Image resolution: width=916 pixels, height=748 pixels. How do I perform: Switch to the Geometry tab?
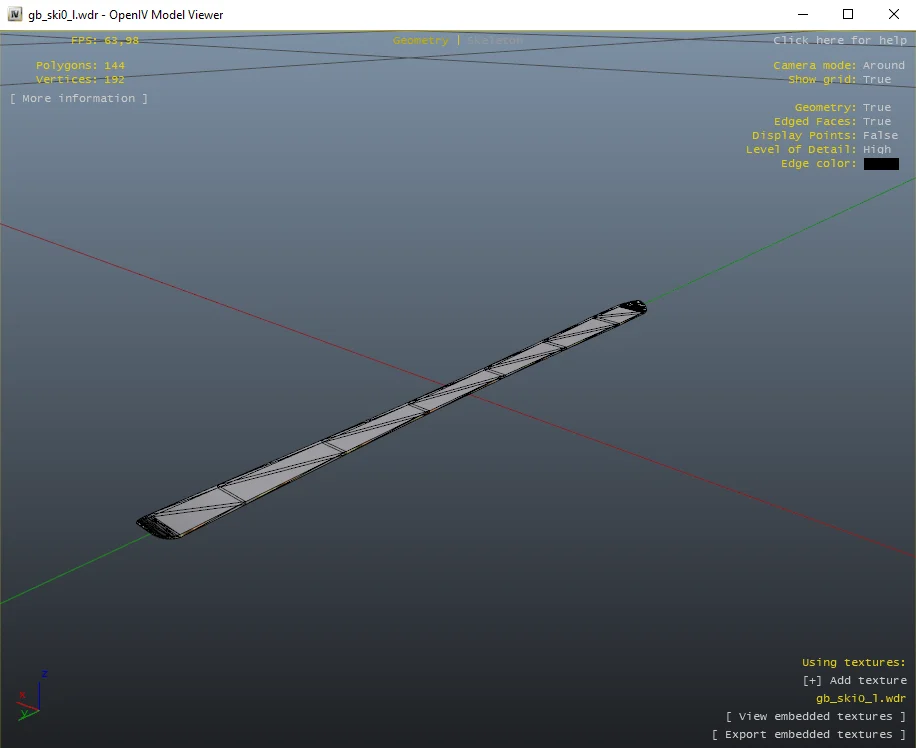[x=421, y=41]
